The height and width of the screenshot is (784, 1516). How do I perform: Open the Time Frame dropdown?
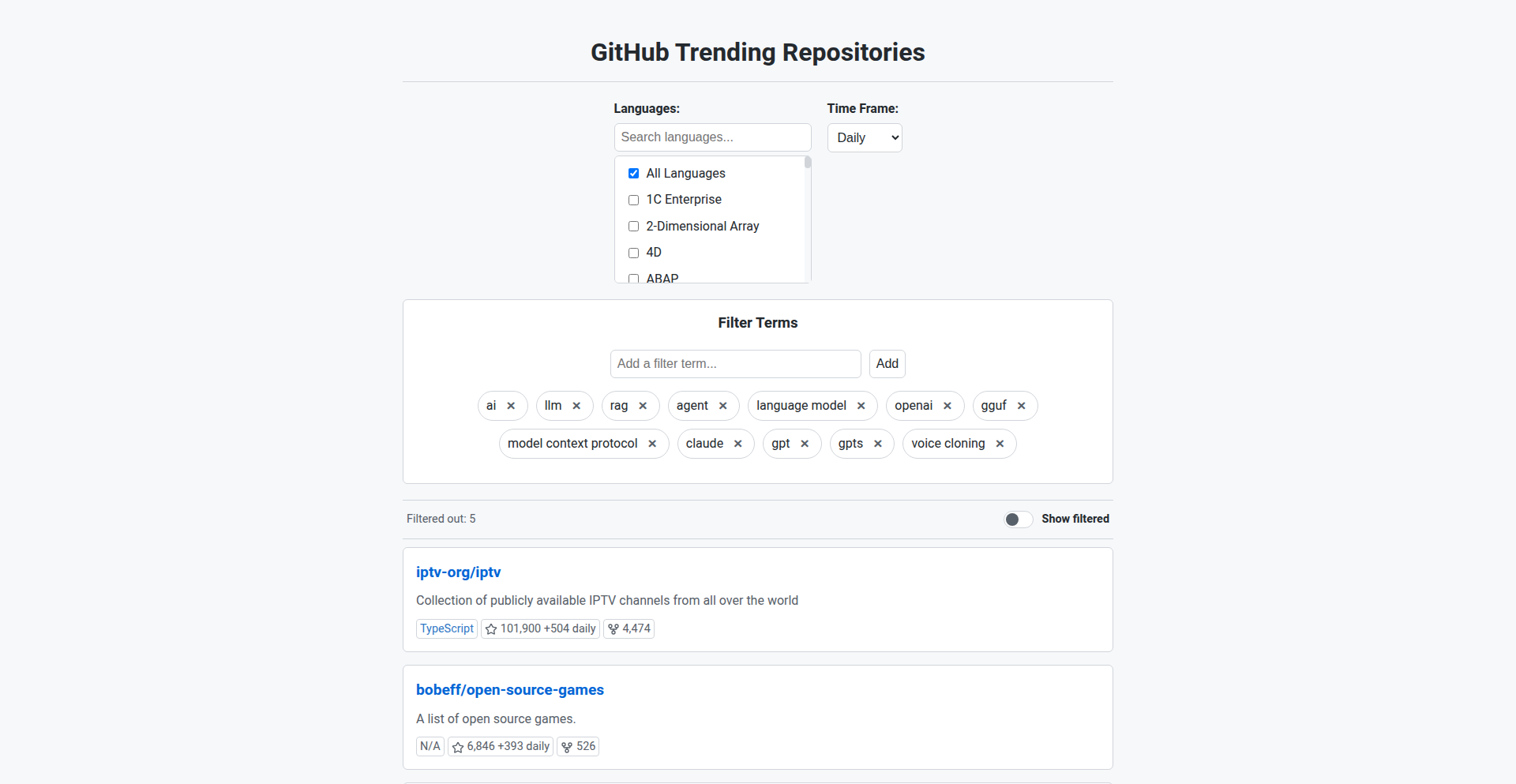pos(865,137)
